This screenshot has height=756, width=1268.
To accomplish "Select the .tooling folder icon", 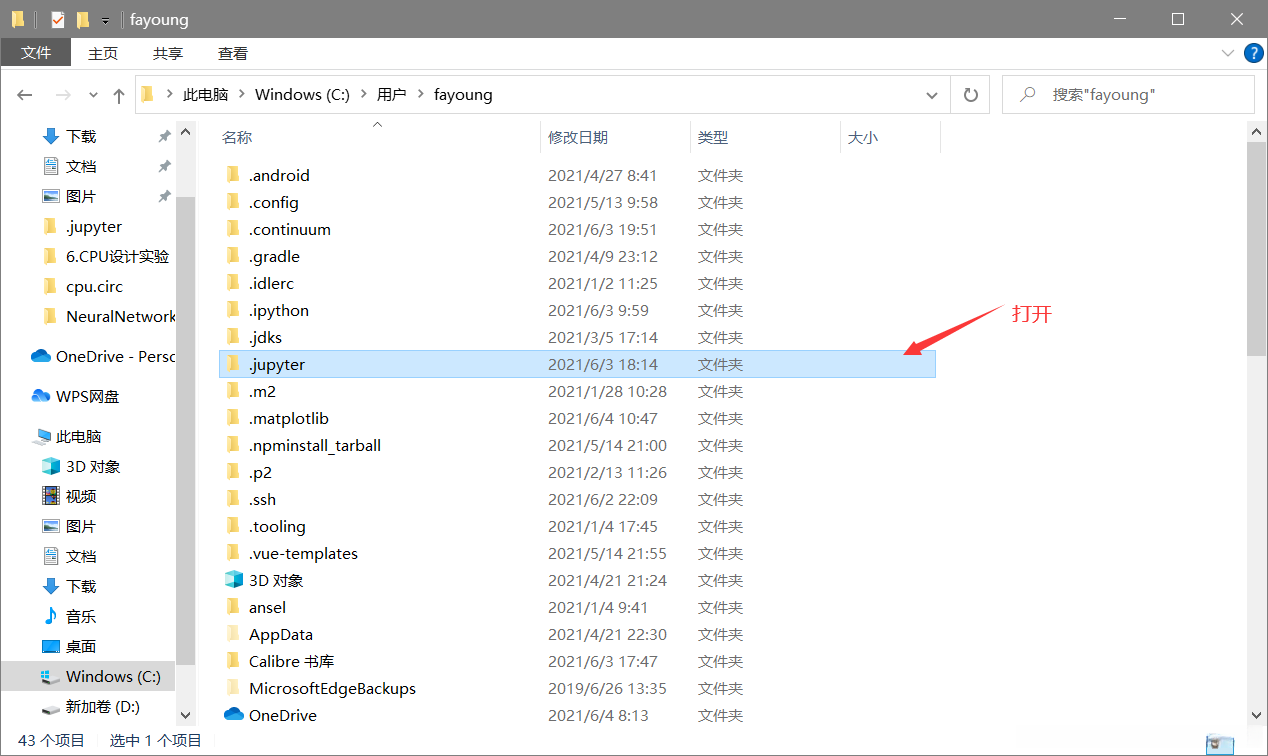I will (233, 526).
